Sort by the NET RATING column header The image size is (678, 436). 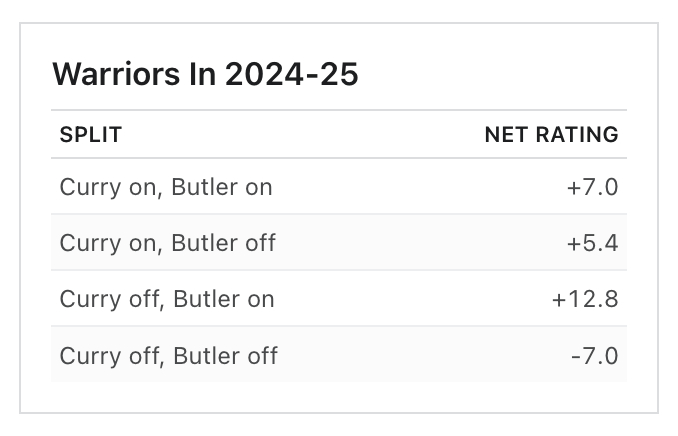pyautogui.click(x=551, y=134)
